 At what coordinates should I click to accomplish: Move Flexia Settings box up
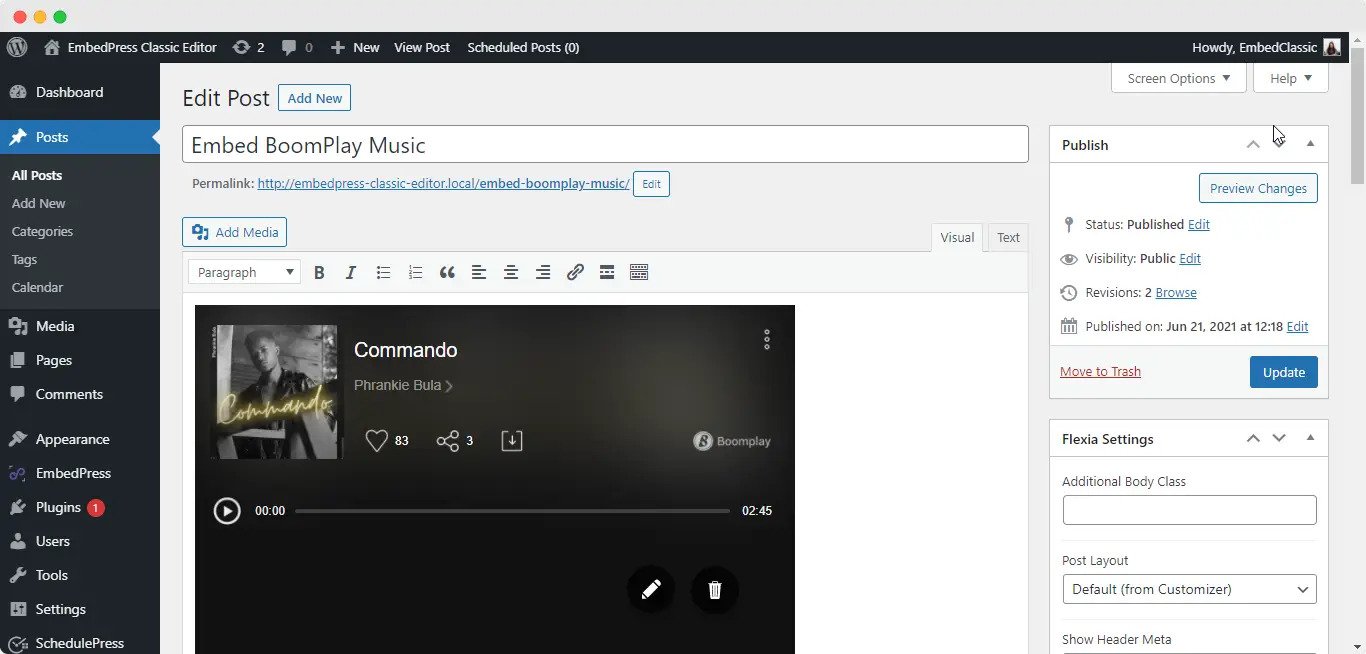click(1253, 438)
